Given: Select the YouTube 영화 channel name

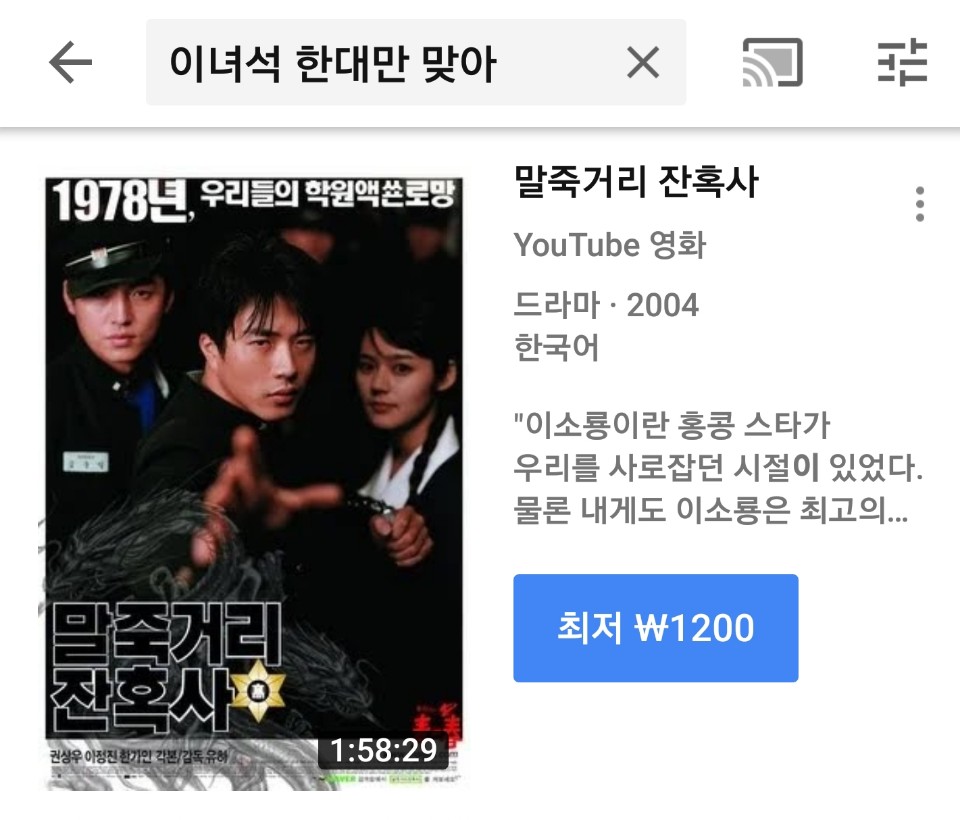Looking at the screenshot, I should coord(610,245).
